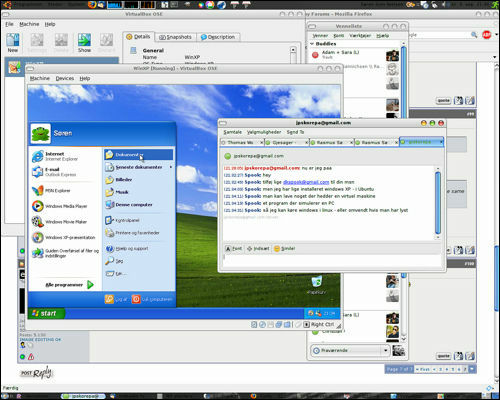Viewport: 500px width, 400px height.
Task: Click the chat conversation vertical scrollbar
Action: point(438,203)
